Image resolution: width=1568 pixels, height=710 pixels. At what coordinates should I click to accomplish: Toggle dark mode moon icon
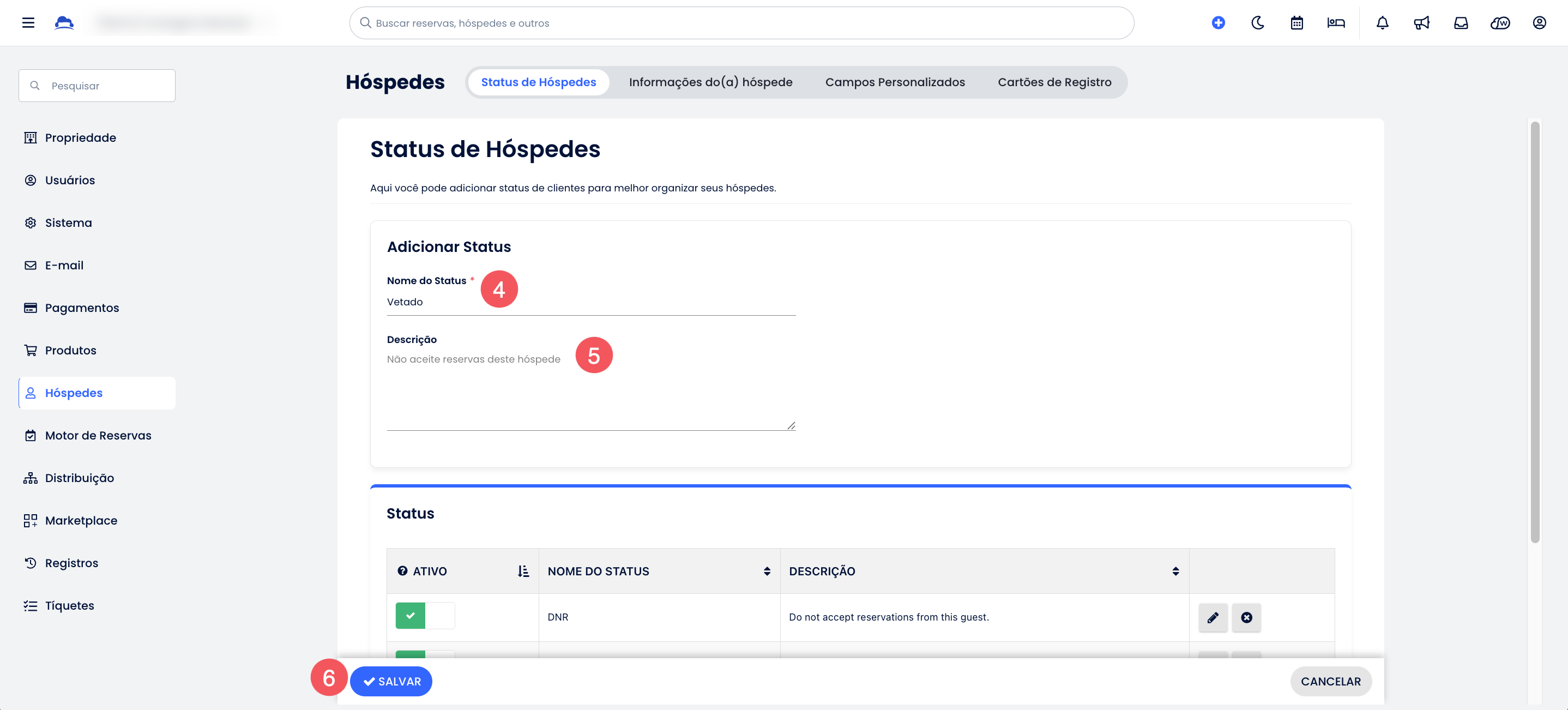click(1258, 23)
